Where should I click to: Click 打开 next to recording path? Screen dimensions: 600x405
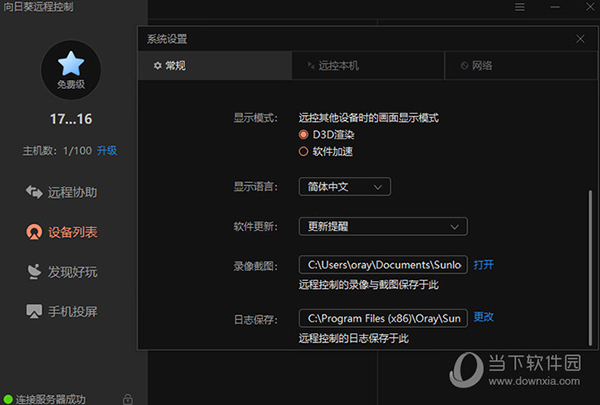coord(484,265)
